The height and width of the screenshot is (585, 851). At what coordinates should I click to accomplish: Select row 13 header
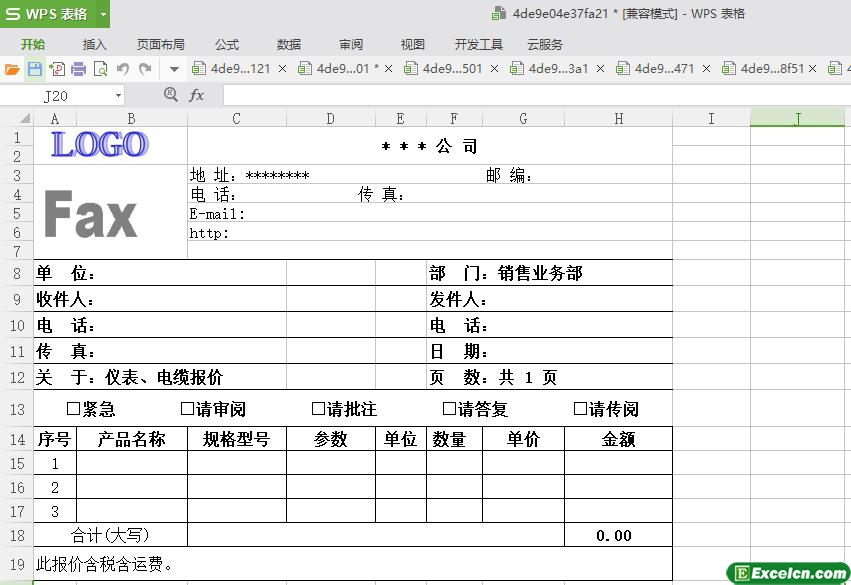pyautogui.click(x=17, y=409)
